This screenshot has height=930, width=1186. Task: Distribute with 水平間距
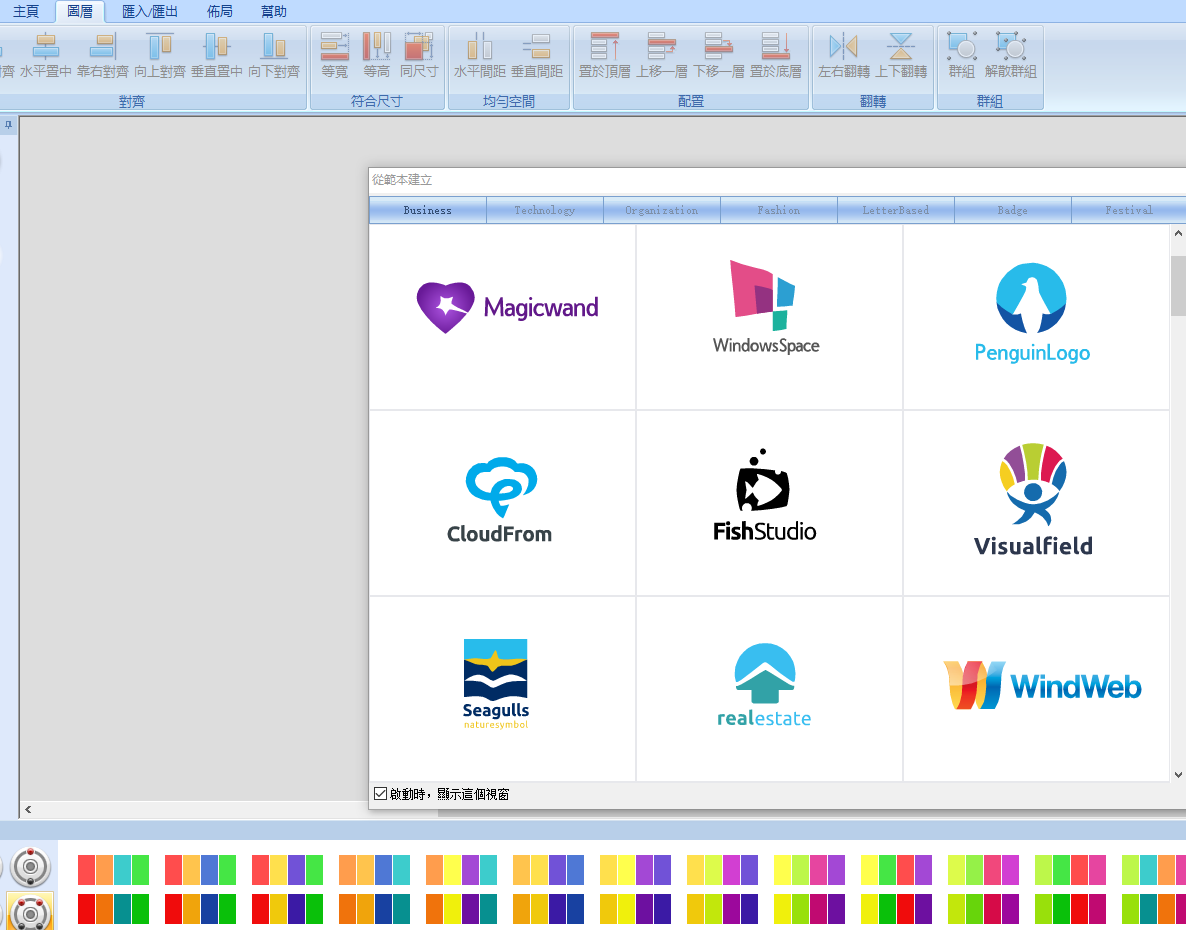tap(480, 55)
